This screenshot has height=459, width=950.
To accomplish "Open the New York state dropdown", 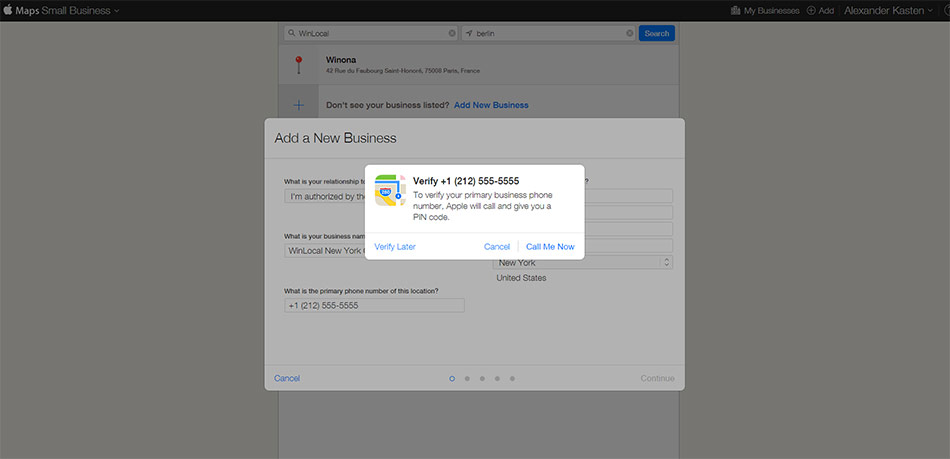I will click(x=583, y=263).
